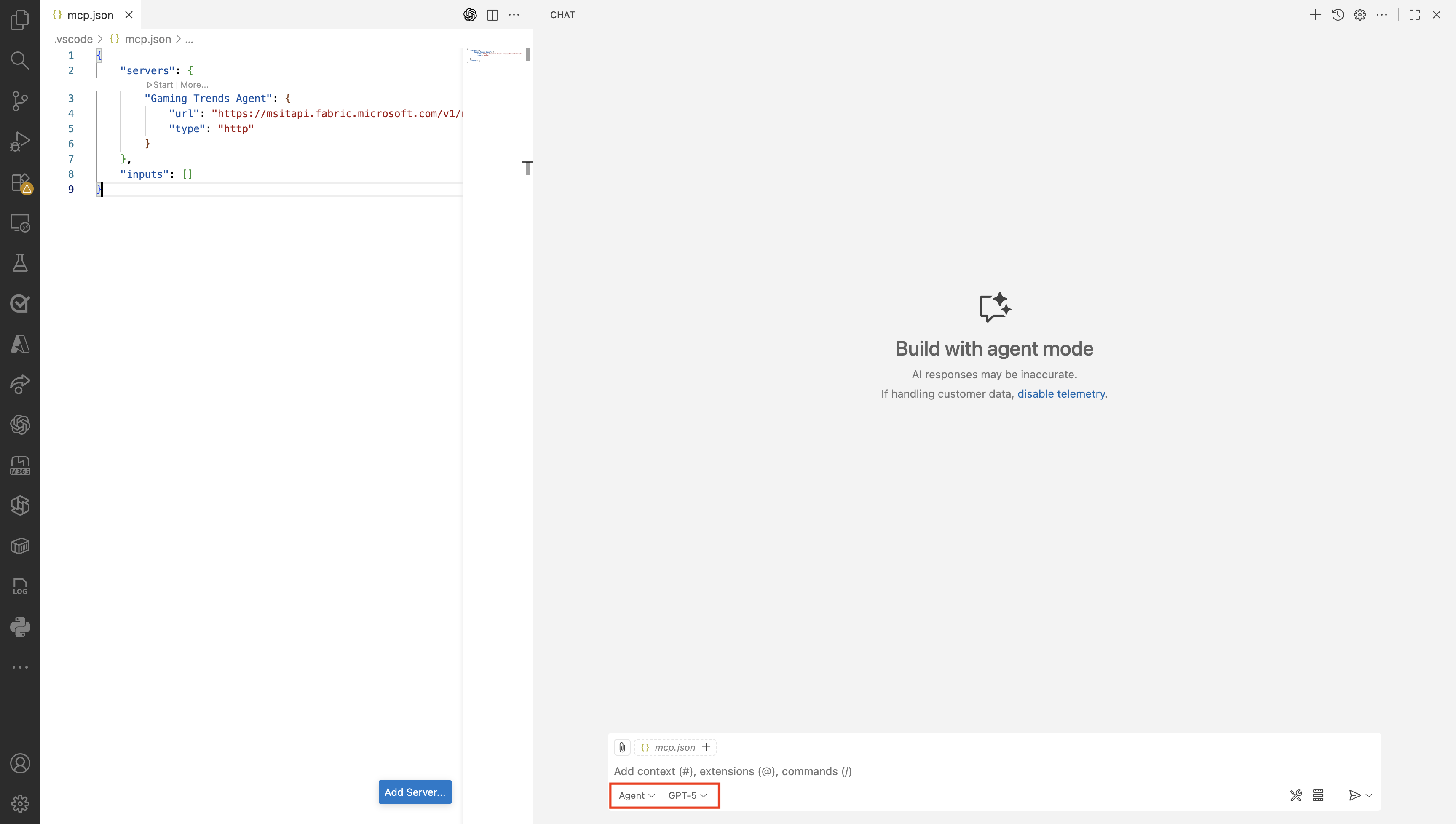Viewport: 1456px width, 824px height.
Task: Open the Python extension view
Action: (20, 626)
